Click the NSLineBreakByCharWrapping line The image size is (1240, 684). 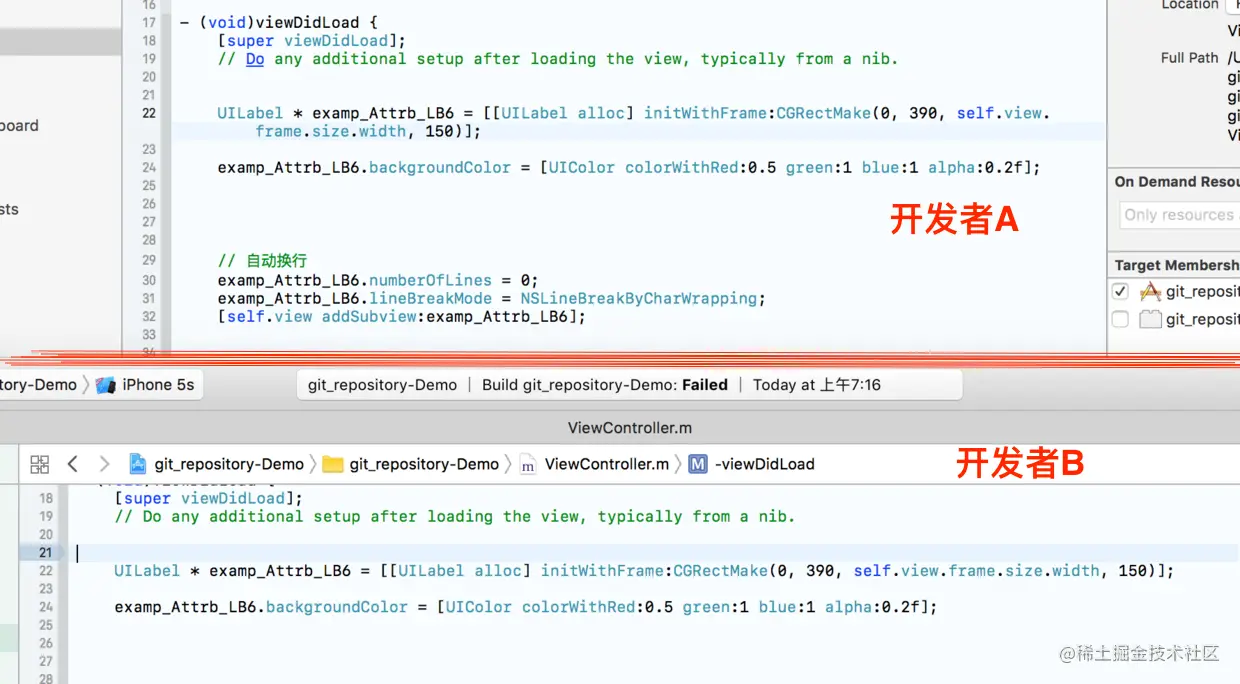click(491, 298)
